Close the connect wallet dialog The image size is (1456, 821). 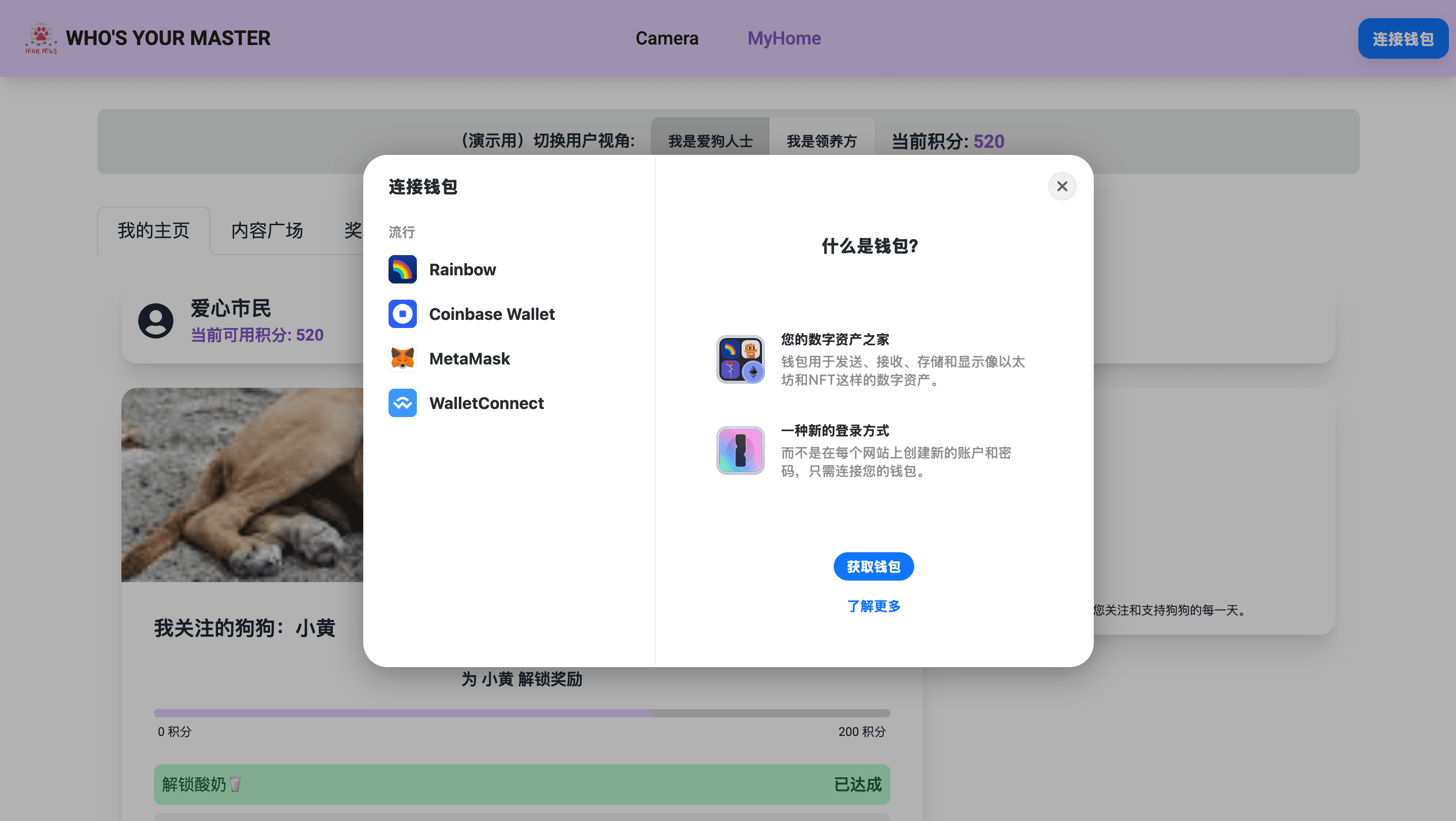[1062, 186]
